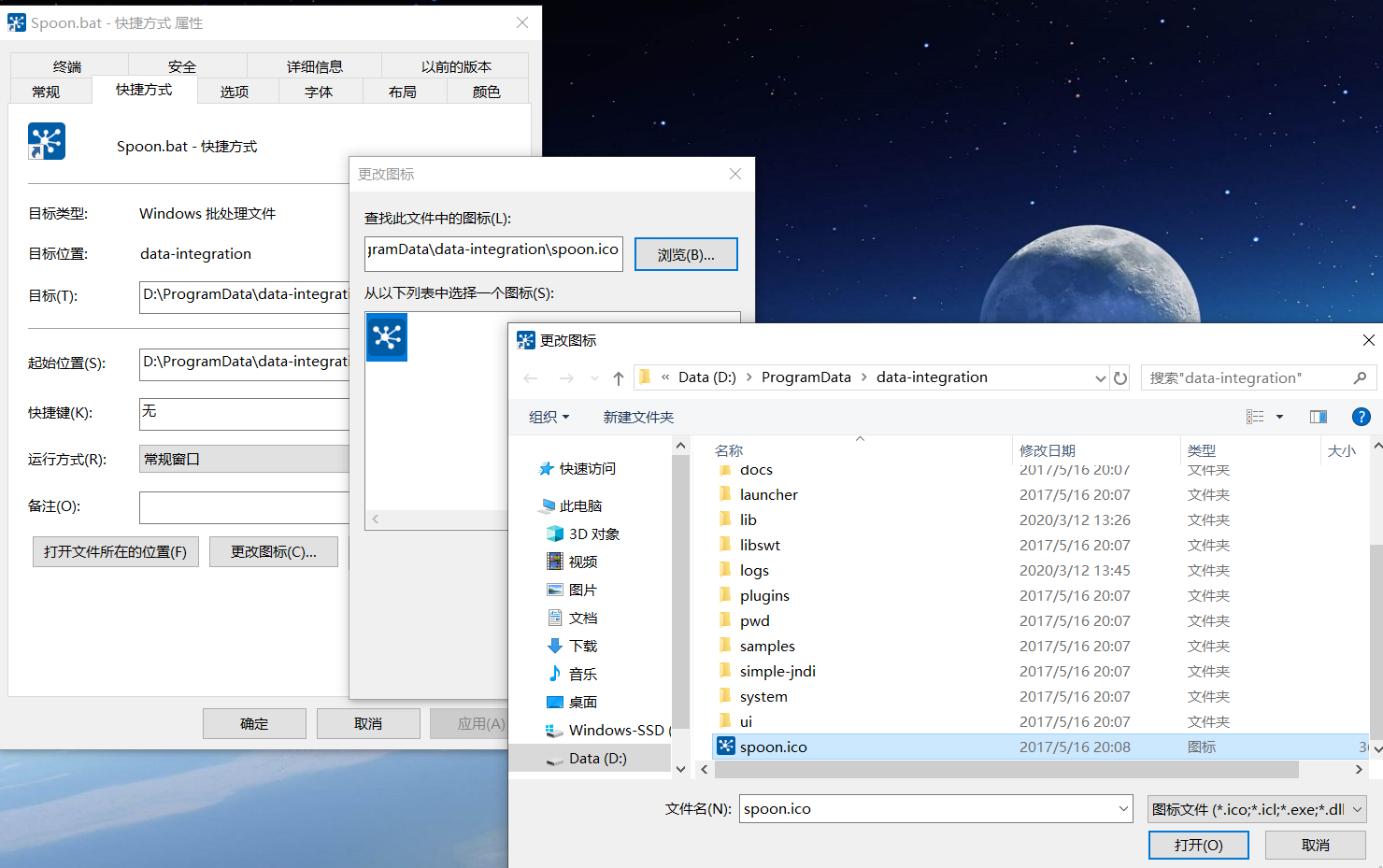Open the 文件名 history dropdown
Image resolution: width=1383 pixels, height=868 pixels.
pos(1123,809)
